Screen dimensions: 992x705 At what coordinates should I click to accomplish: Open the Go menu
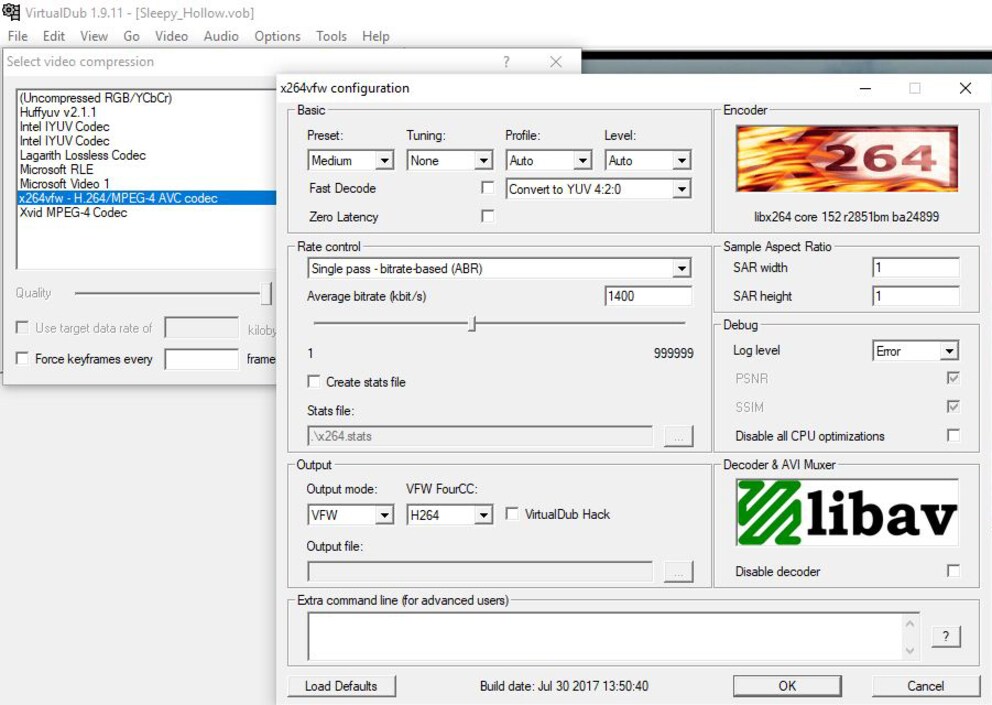[x=132, y=36]
